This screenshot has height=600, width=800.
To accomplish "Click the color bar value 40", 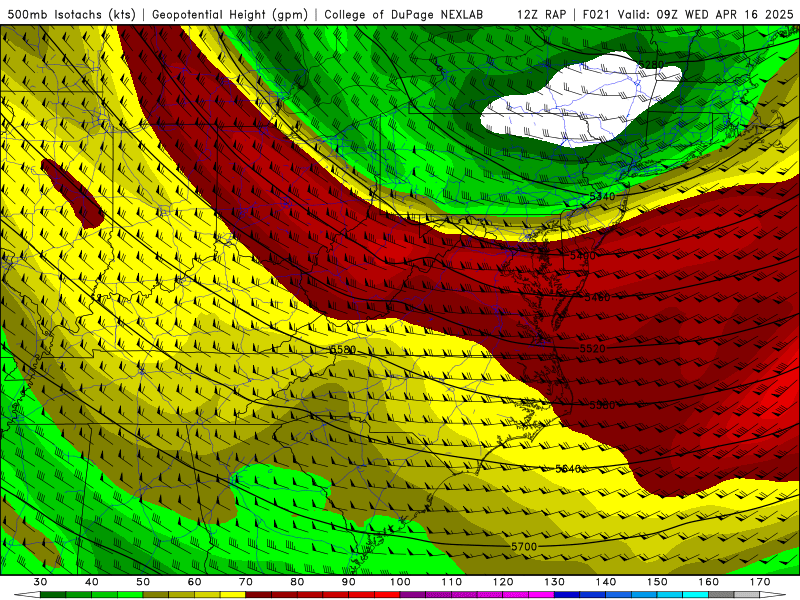I will [x=91, y=582].
